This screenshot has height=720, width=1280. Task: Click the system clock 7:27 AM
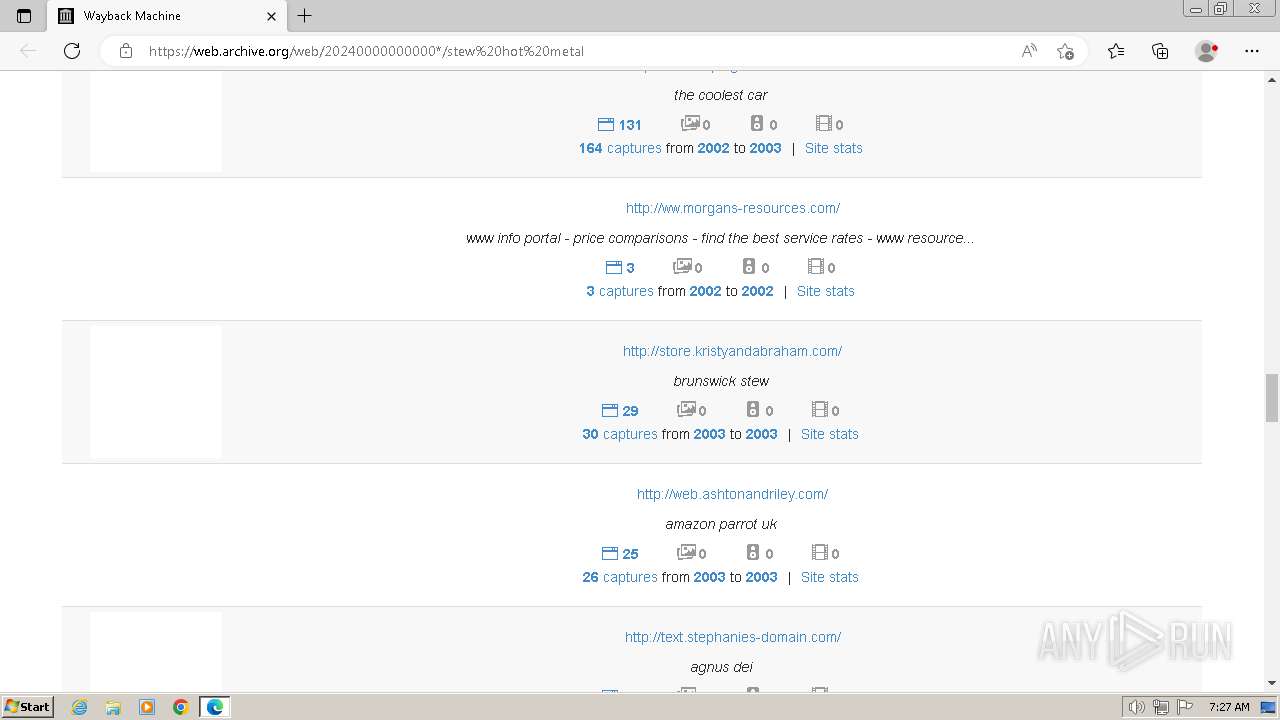tap(1229, 707)
